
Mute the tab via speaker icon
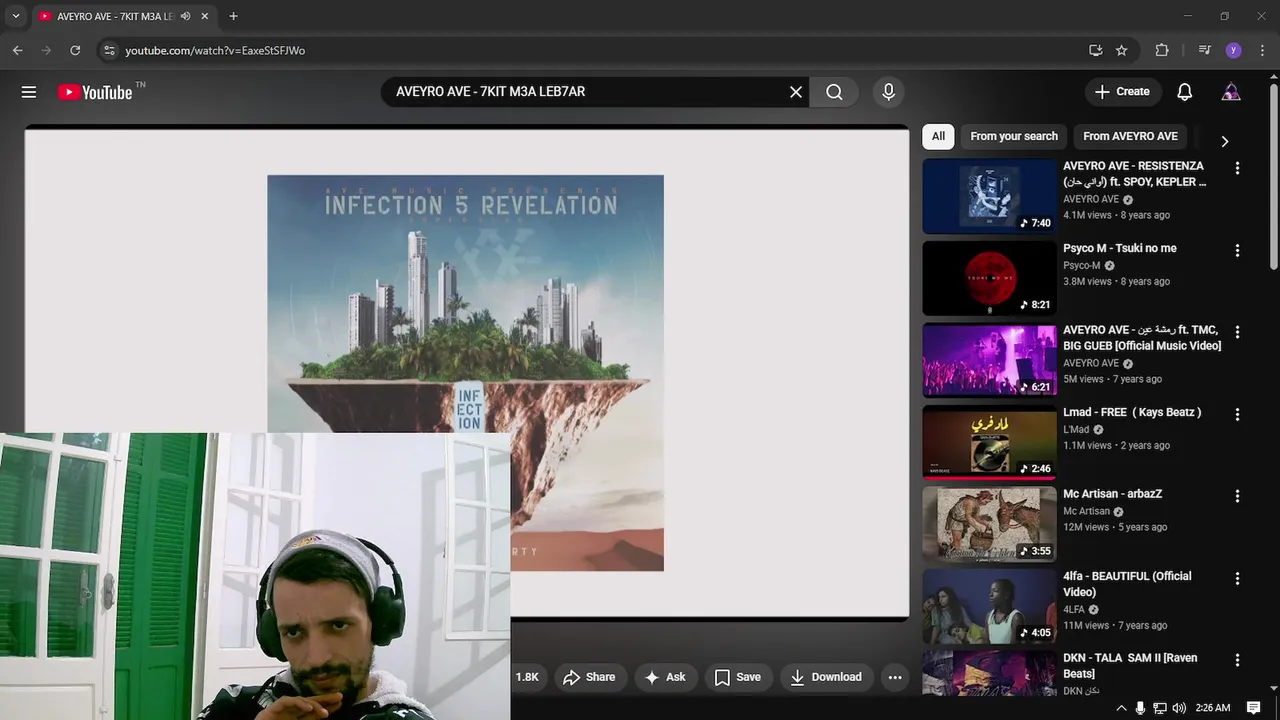tap(185, 16)
